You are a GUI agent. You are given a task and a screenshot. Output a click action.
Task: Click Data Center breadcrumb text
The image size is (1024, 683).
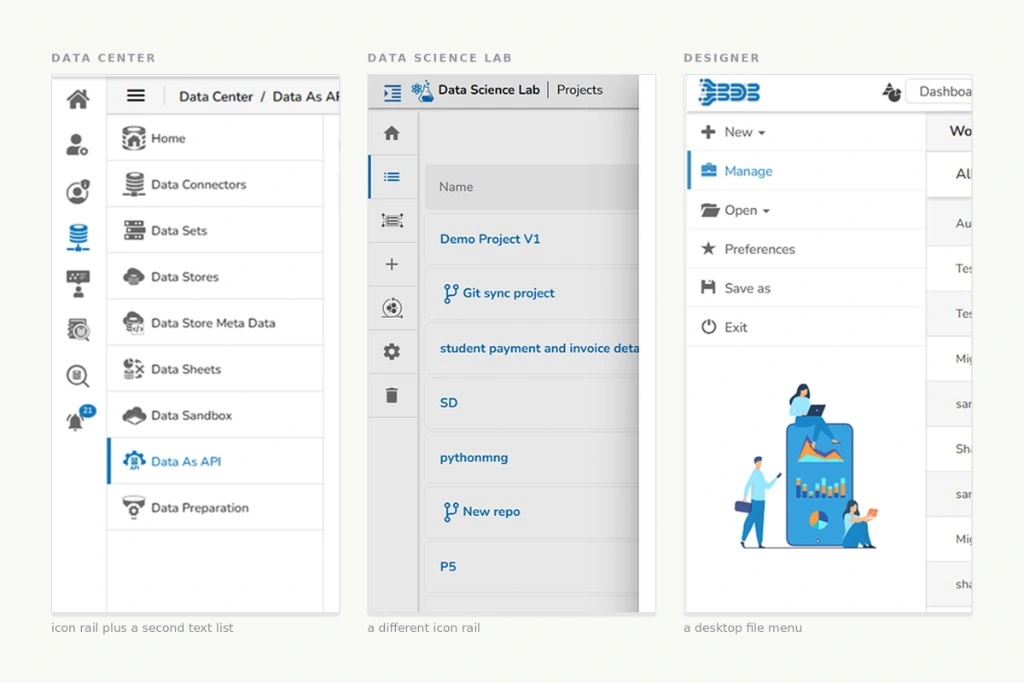pos(216,97)
